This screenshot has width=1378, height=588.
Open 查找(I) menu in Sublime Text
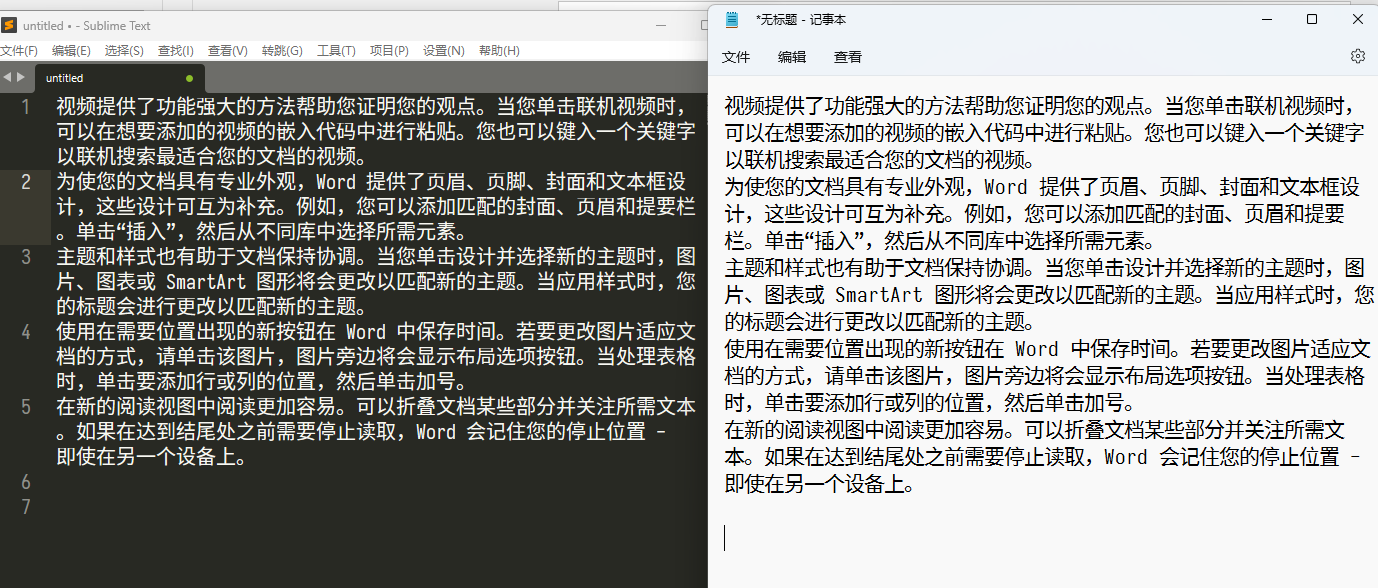point(176,51)
